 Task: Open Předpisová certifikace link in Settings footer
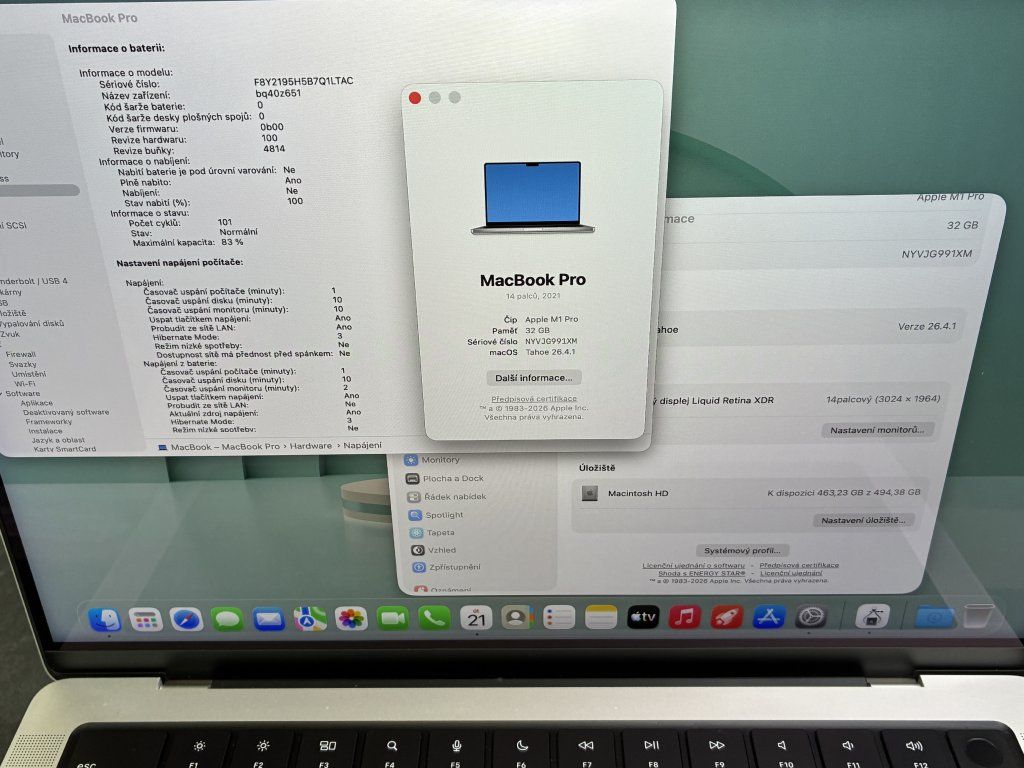tap(799, 566)
